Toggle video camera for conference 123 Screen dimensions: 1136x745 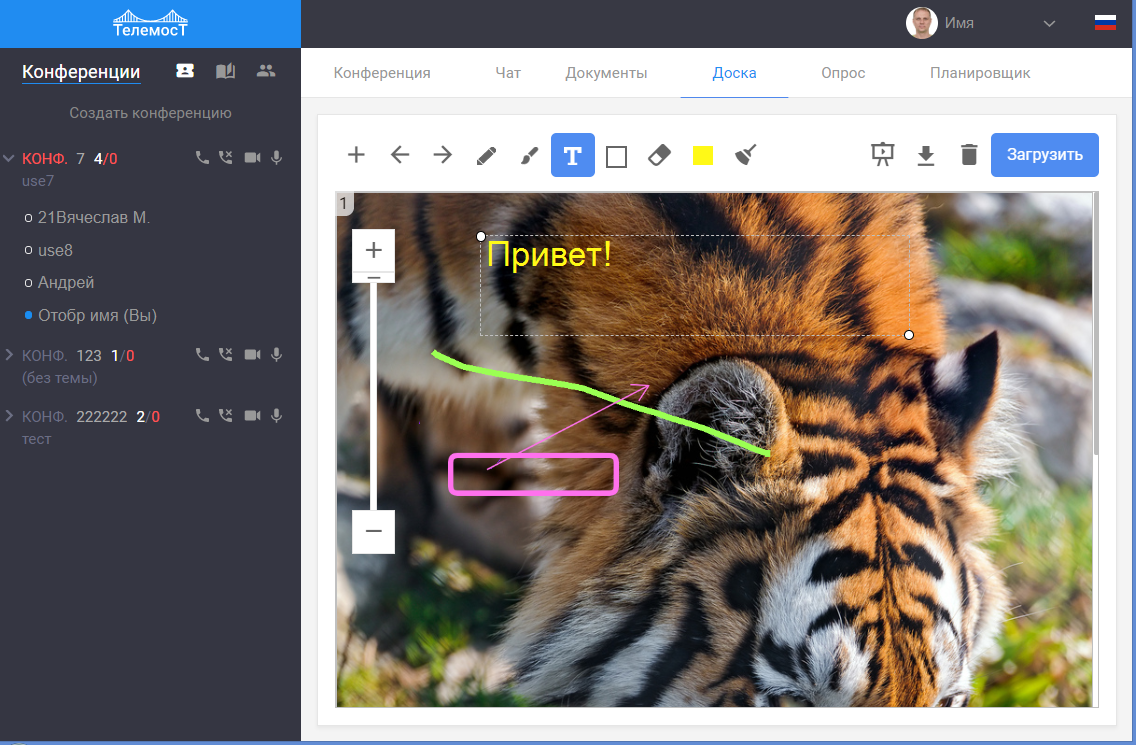click(252, 355)
